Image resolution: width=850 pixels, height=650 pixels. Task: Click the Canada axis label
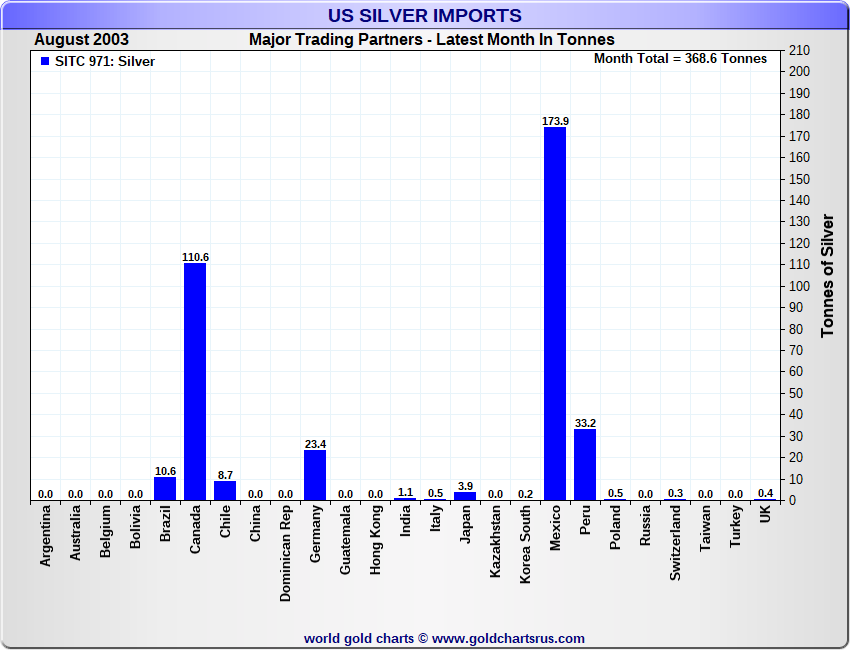[x=195, y=529]
